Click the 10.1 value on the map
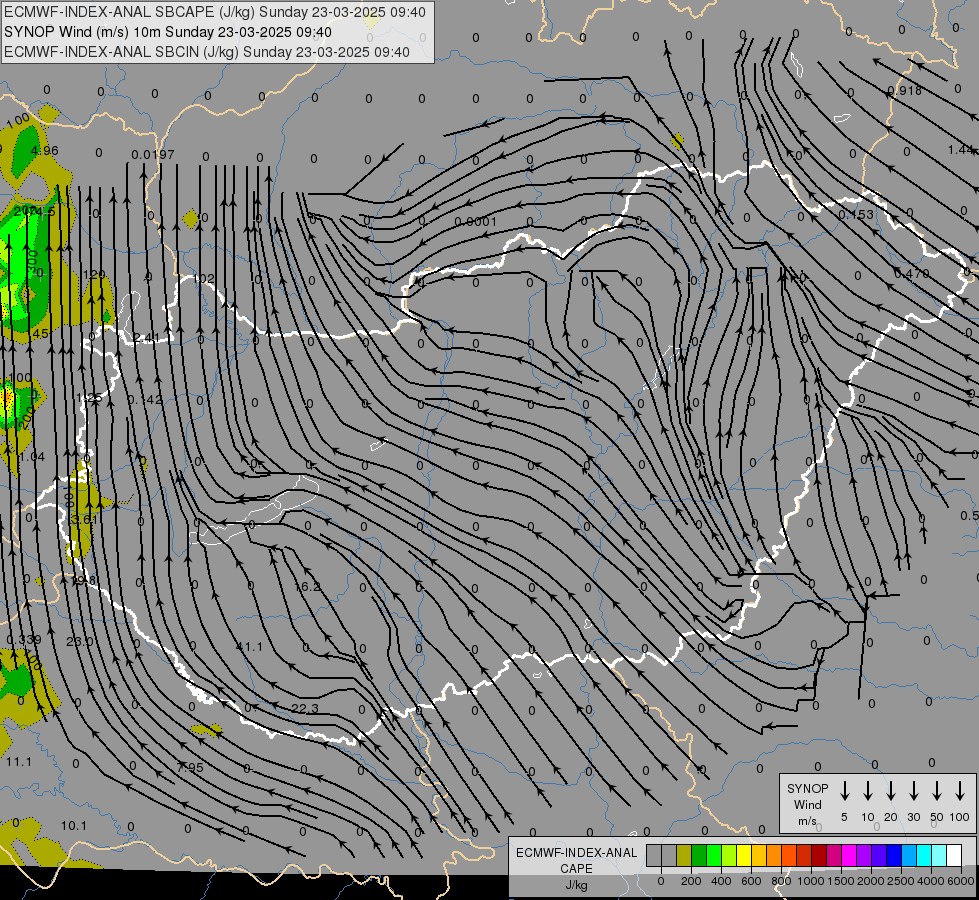This screenshot has width=979, height=900. click(x=74, y=826)
